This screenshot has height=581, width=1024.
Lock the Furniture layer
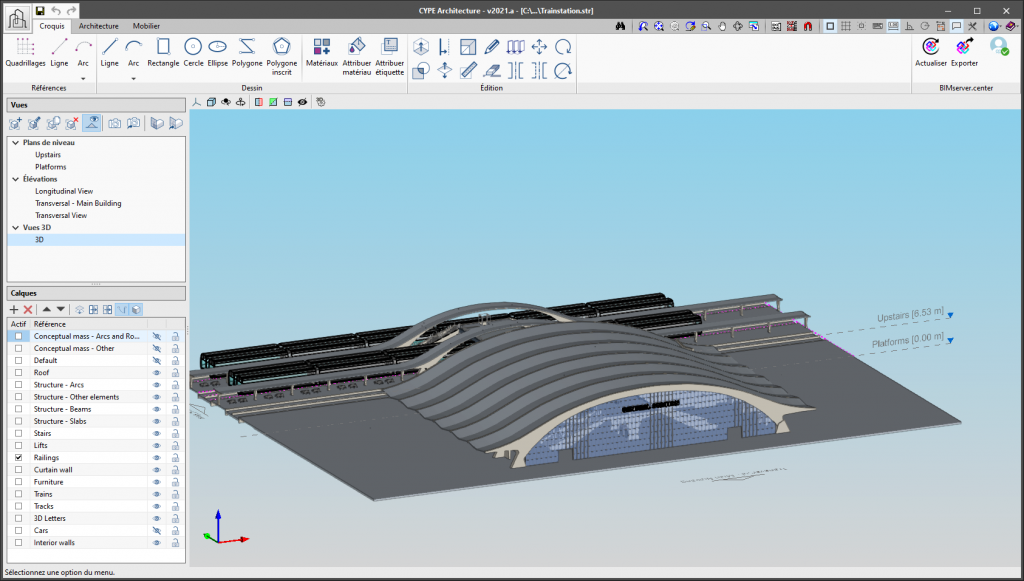tap(176, 482)
